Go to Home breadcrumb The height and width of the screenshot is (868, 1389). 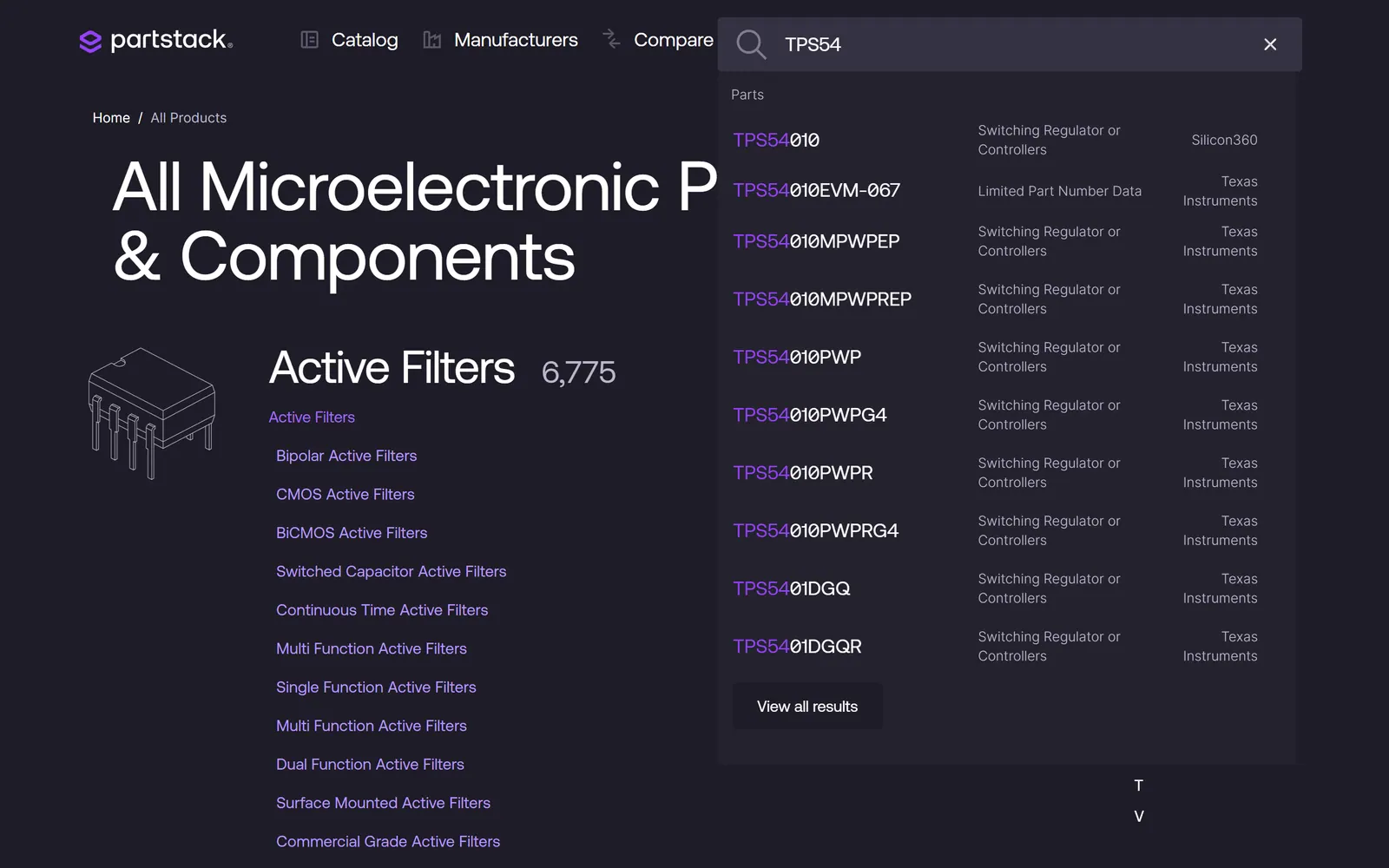(x=111, y=118)
